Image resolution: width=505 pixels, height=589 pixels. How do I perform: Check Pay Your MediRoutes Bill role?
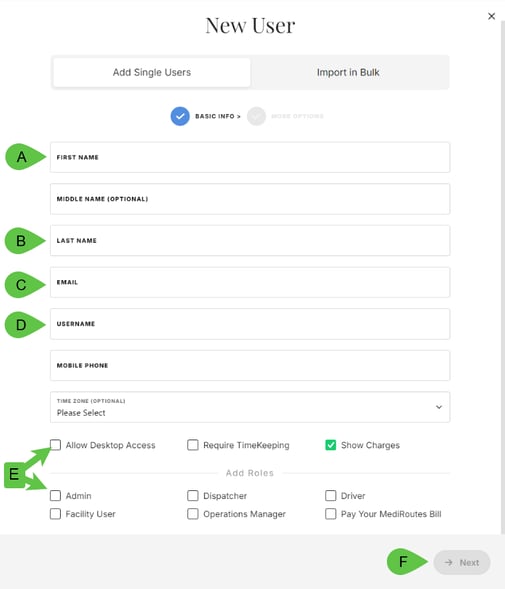pos(331,513)
